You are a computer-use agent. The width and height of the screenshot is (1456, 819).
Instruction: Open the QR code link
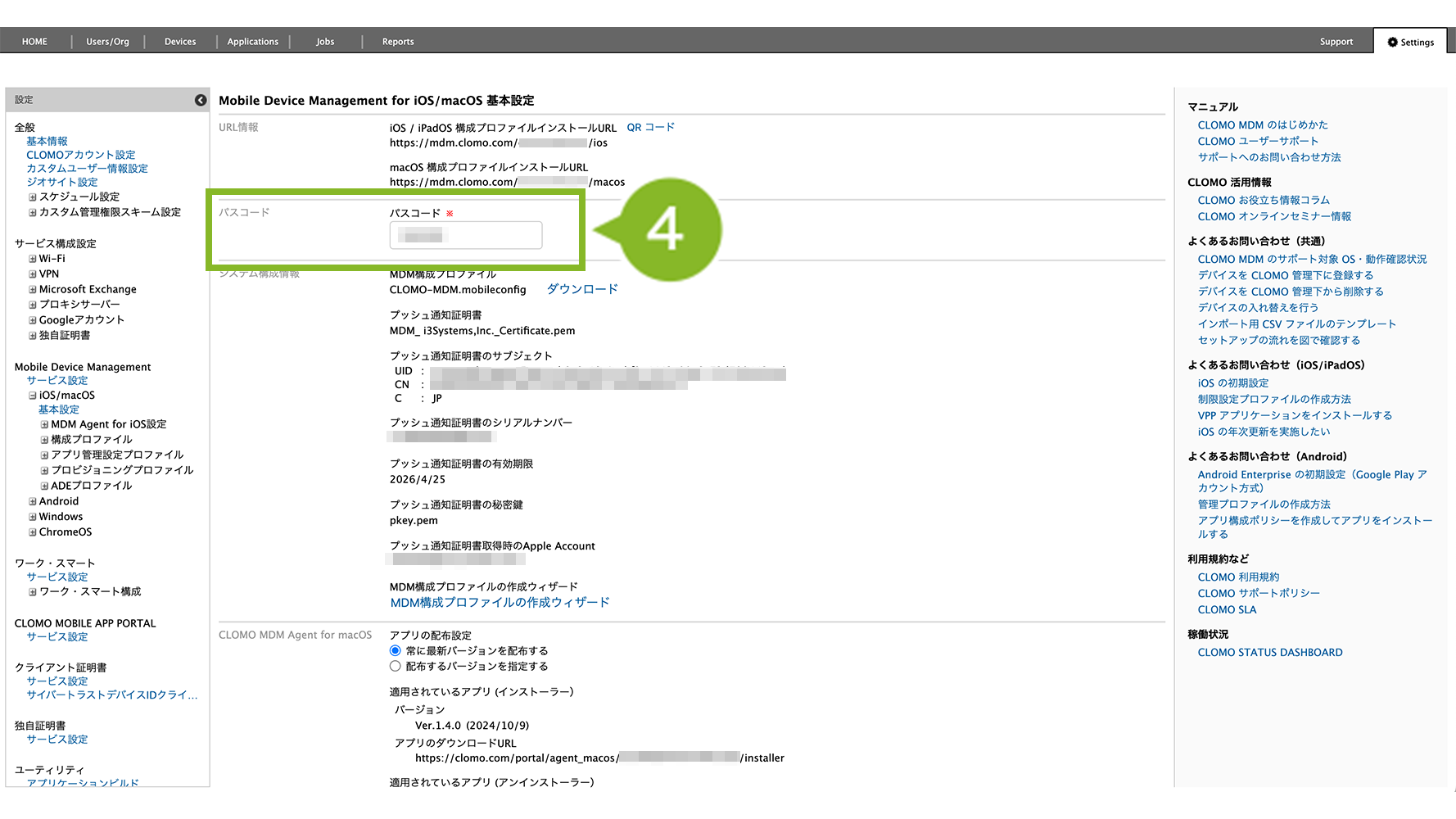tap(650, 128)
